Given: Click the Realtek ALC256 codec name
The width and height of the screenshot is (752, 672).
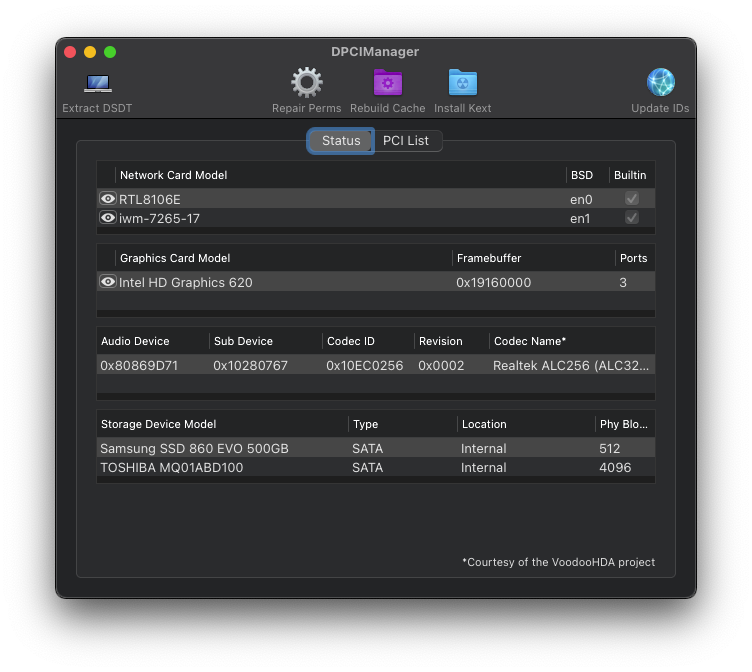Looking at the screenshot, I should [x=571, y=365].
